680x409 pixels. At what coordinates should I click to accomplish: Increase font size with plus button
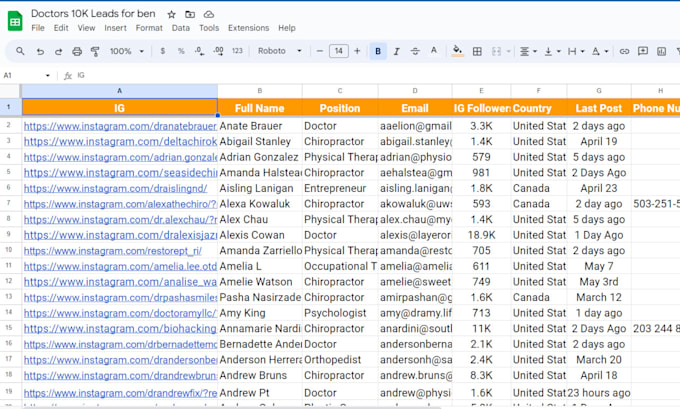[x=357, y=51]
